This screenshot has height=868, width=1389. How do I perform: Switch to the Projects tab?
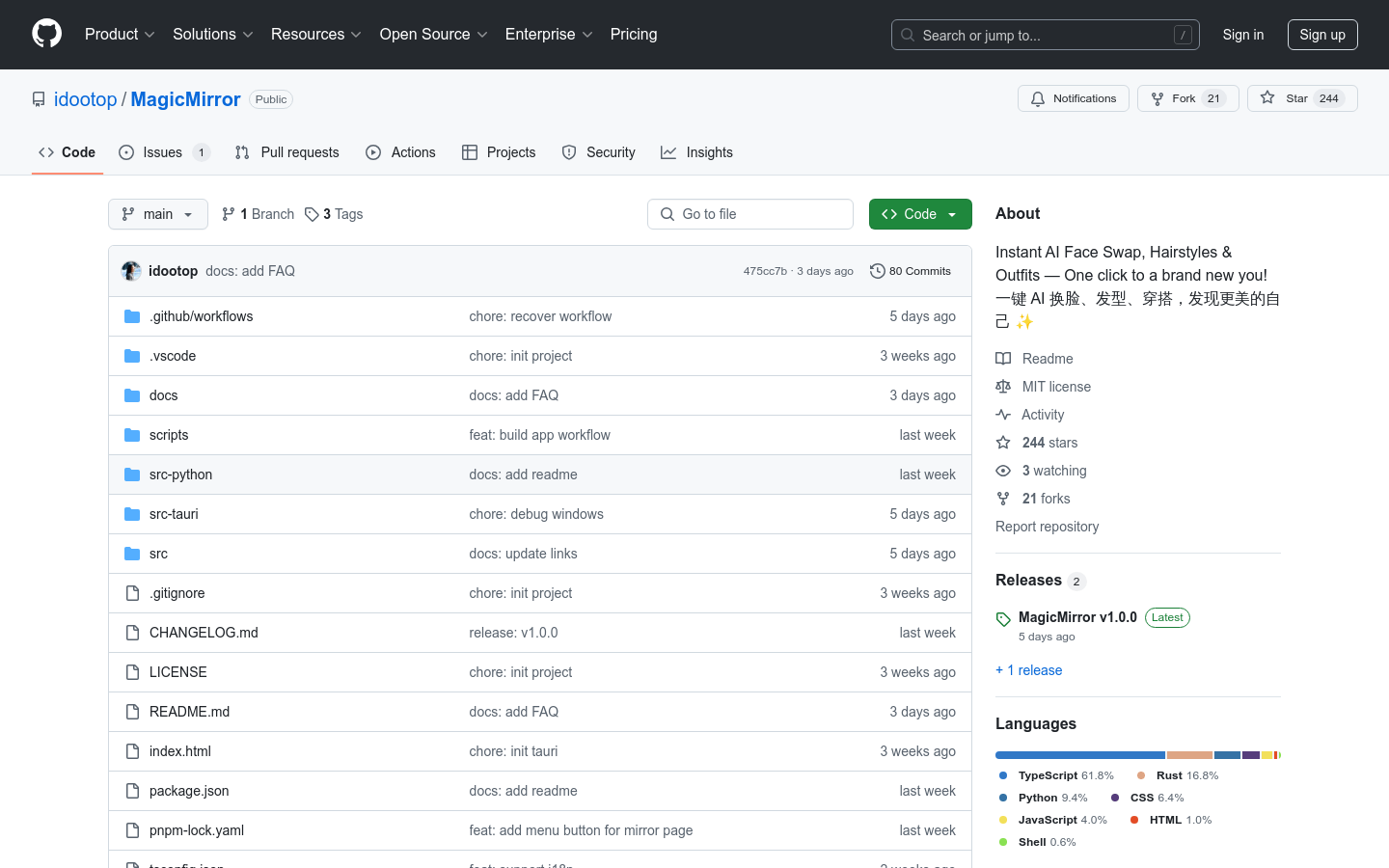tap(499, 152)
